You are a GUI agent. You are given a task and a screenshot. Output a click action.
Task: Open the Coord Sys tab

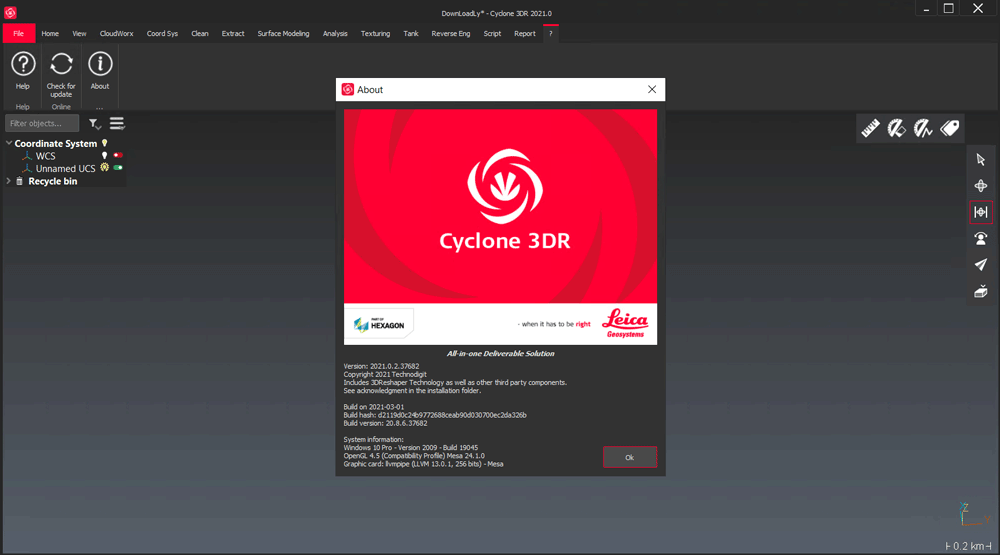[x=162, y=34]
